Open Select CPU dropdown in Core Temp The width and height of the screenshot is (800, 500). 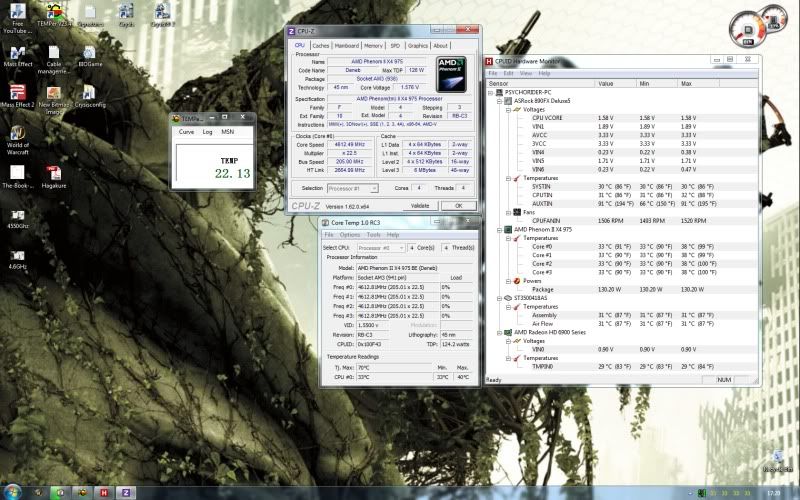(381, 247)
